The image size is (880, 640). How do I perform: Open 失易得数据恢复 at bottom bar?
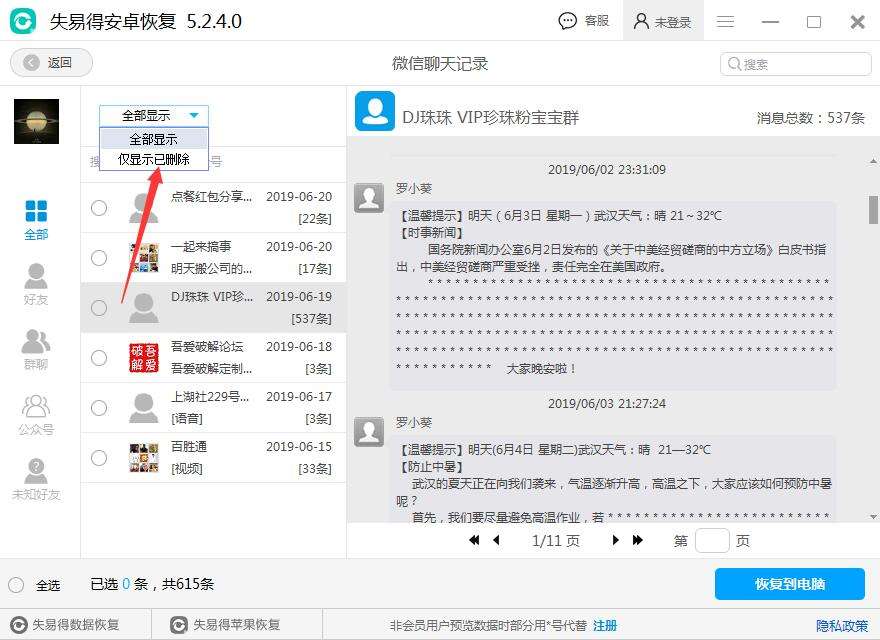(65, 625)
